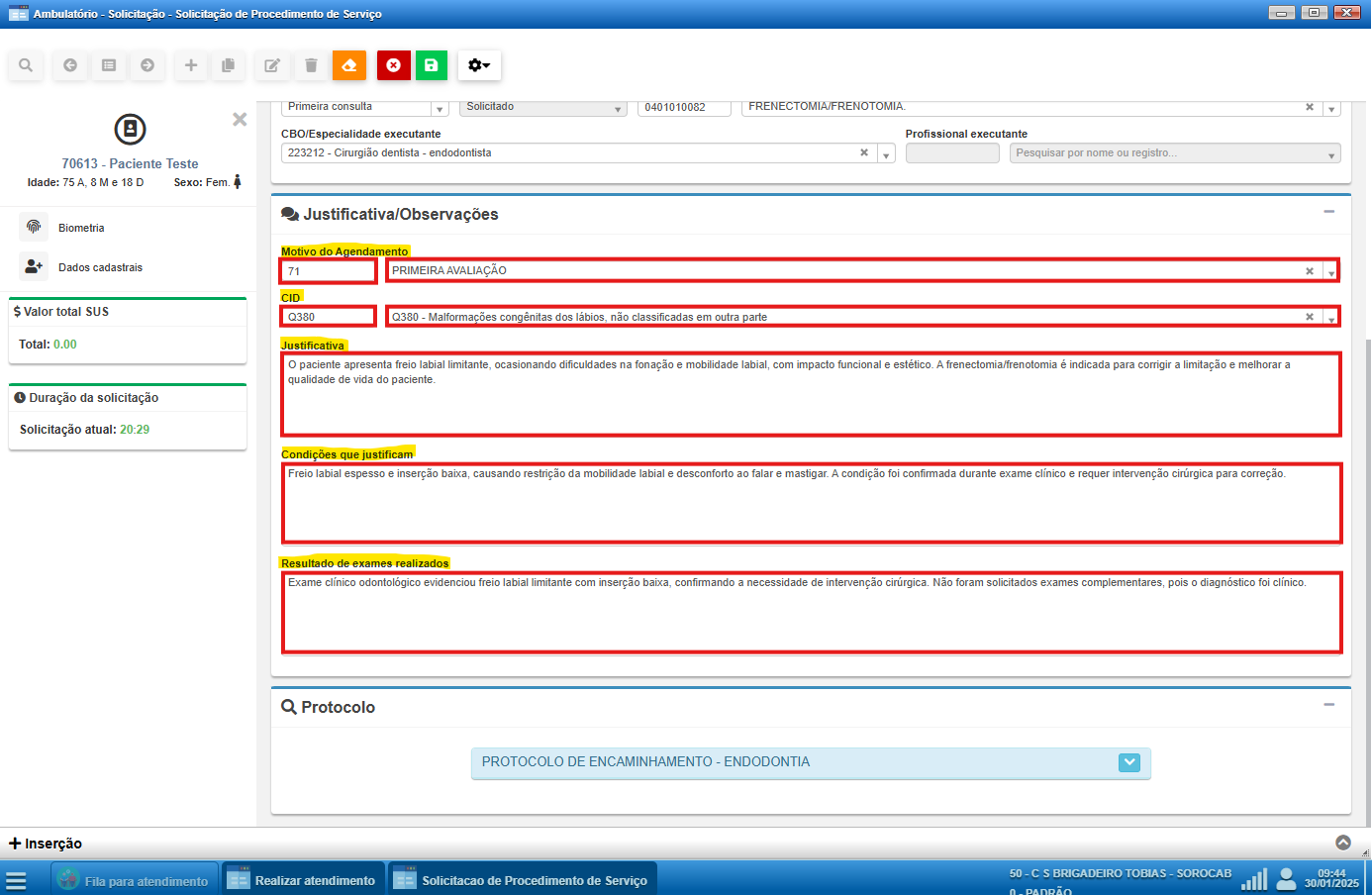Expand the Protocolo de Encaminhamento Endodontia panel
1372x895 pixels.
pyautogui.click(x=1129, y=762)
